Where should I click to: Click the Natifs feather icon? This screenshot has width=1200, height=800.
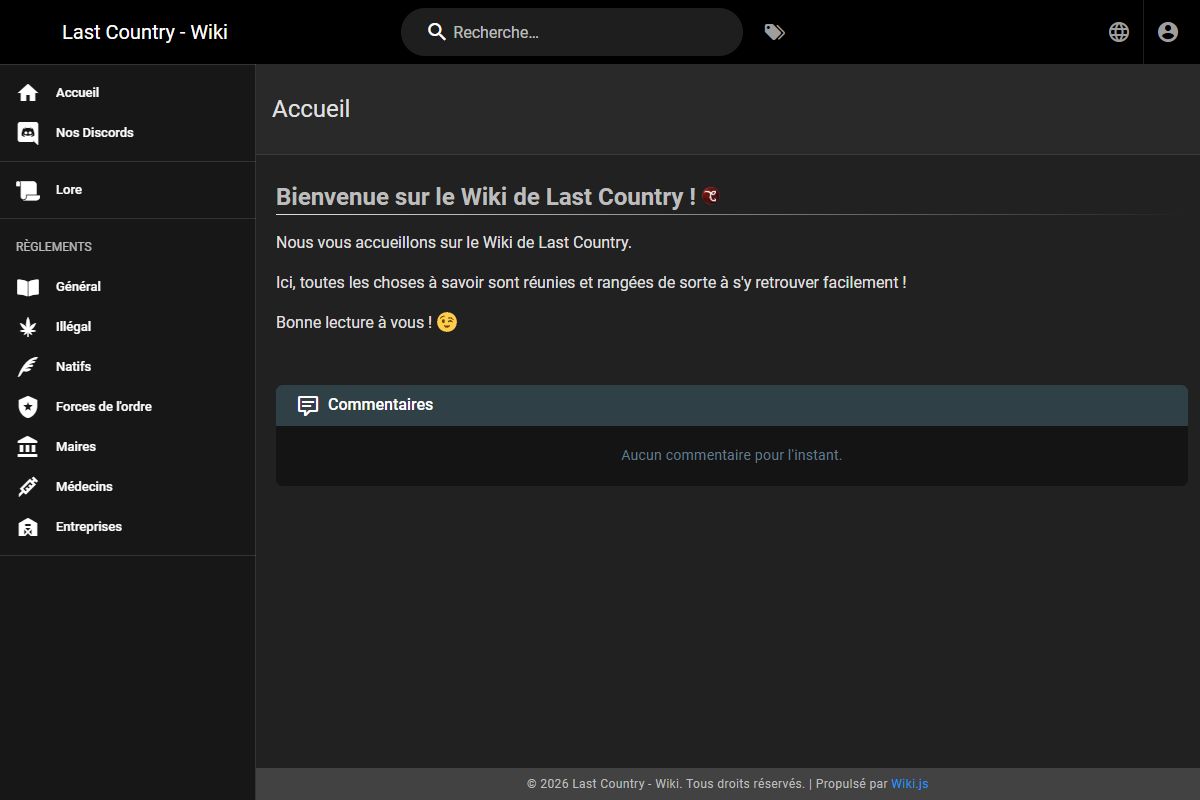(x=27, y=366)
